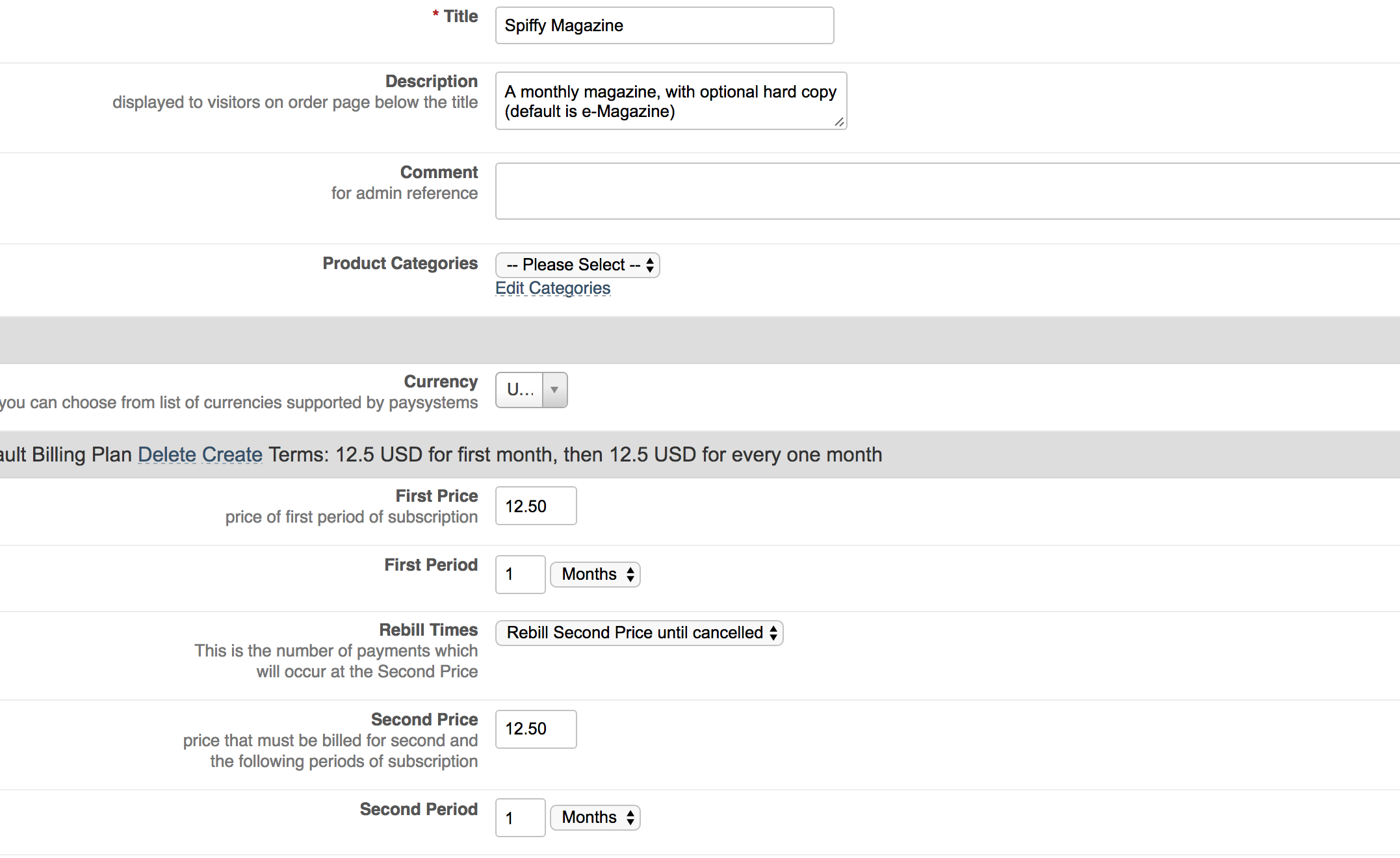The width and height of the screenshot is (1400, 858).
Task: Click the Delete billing plan link
Action: pos(167,454)
